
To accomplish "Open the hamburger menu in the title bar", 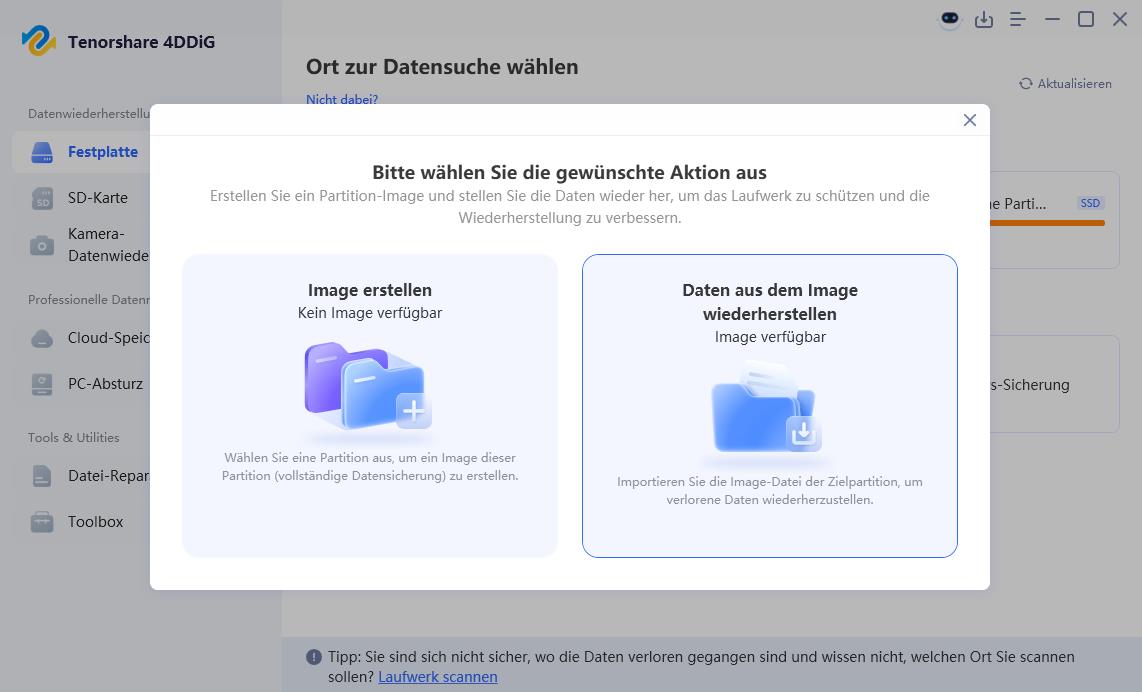I will point(1017,19).
